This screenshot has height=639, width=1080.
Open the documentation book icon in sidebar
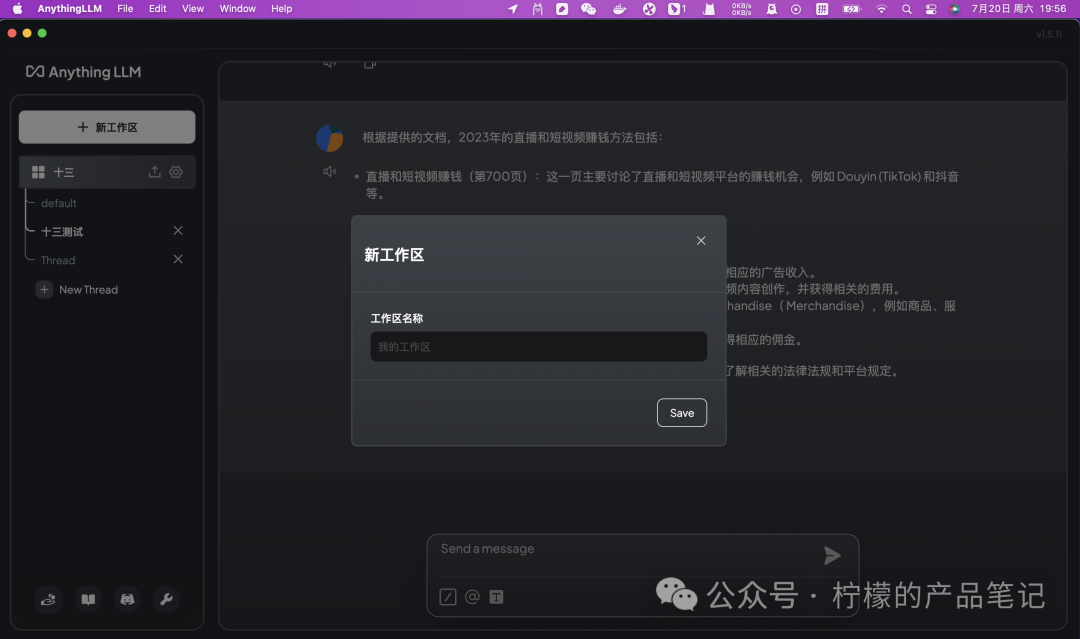pyautogui.click(x=88, y=599)
